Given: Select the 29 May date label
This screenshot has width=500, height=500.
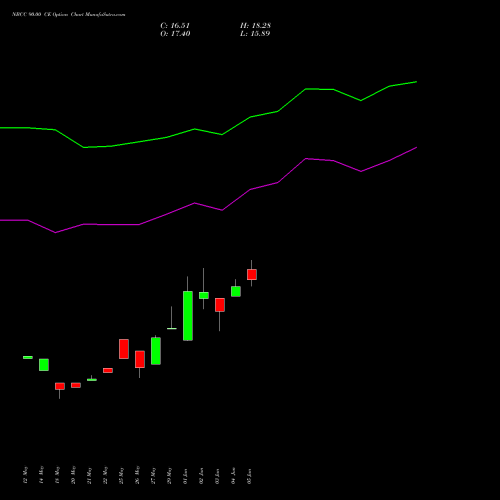Looking at the screenshot, I should point(169,475).
